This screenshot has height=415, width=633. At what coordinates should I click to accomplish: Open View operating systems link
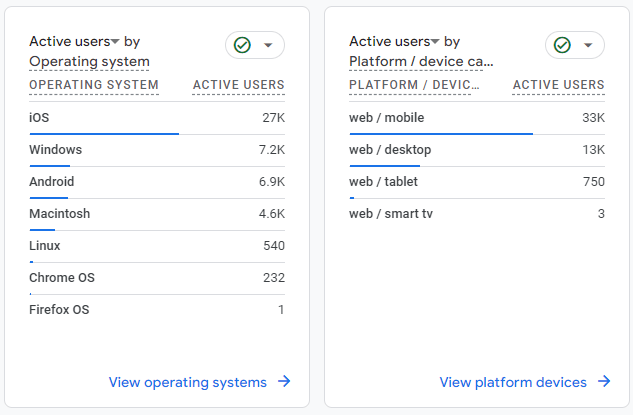coord(188,382)
